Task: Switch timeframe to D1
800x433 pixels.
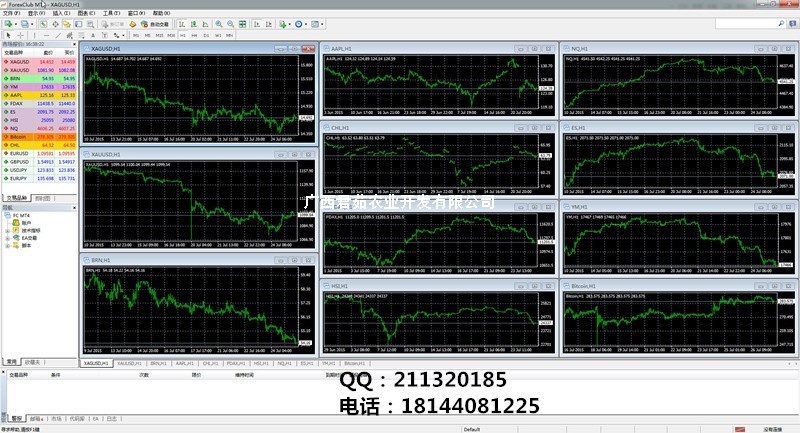Action: pyautogui.click(x=206, y=35)
